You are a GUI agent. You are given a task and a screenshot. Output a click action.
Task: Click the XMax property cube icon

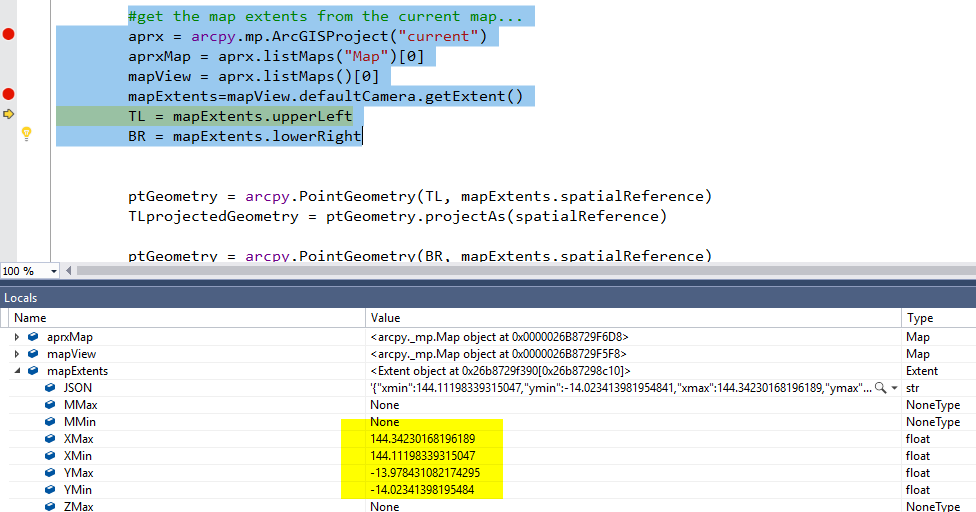click(x=50, y=439)
